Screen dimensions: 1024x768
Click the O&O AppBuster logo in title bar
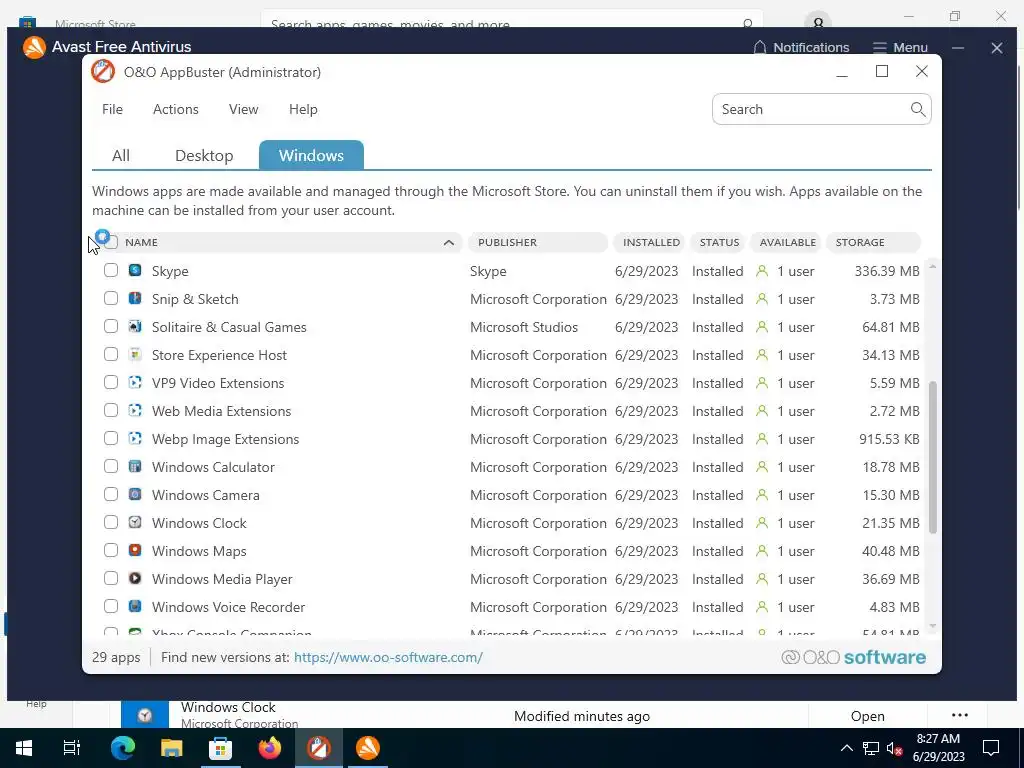coord(103,72)
